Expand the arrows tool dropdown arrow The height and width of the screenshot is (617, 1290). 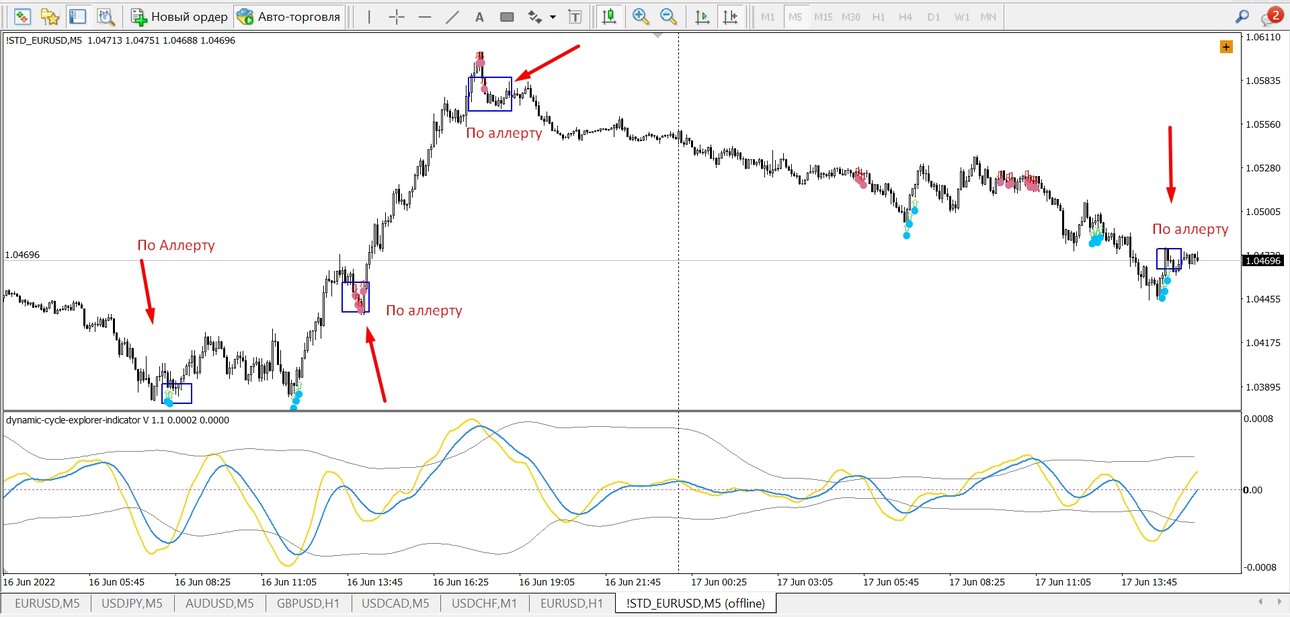(552, 17)
